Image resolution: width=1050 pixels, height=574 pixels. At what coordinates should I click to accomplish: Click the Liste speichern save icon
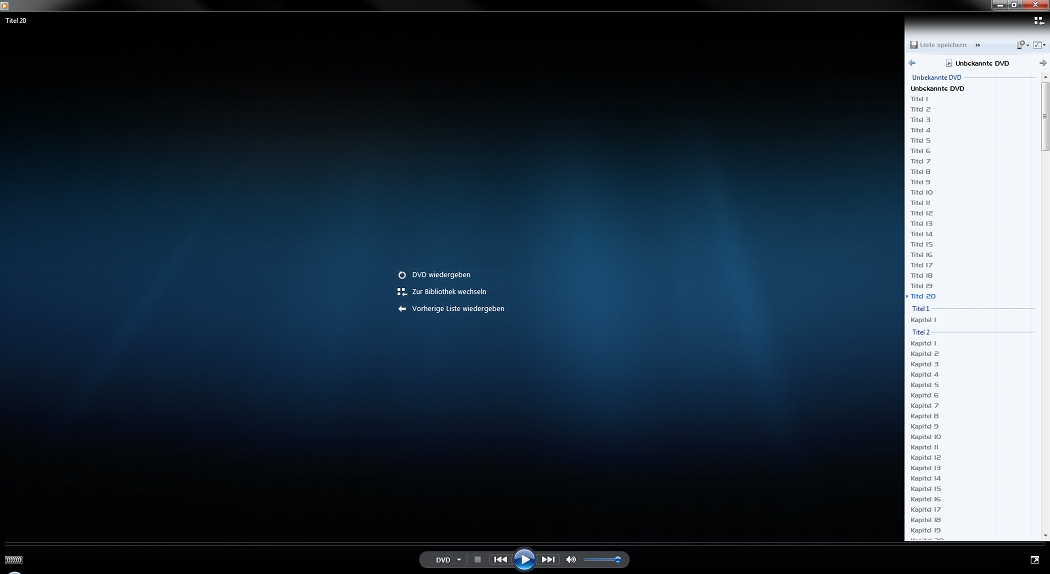pos(914,45)
